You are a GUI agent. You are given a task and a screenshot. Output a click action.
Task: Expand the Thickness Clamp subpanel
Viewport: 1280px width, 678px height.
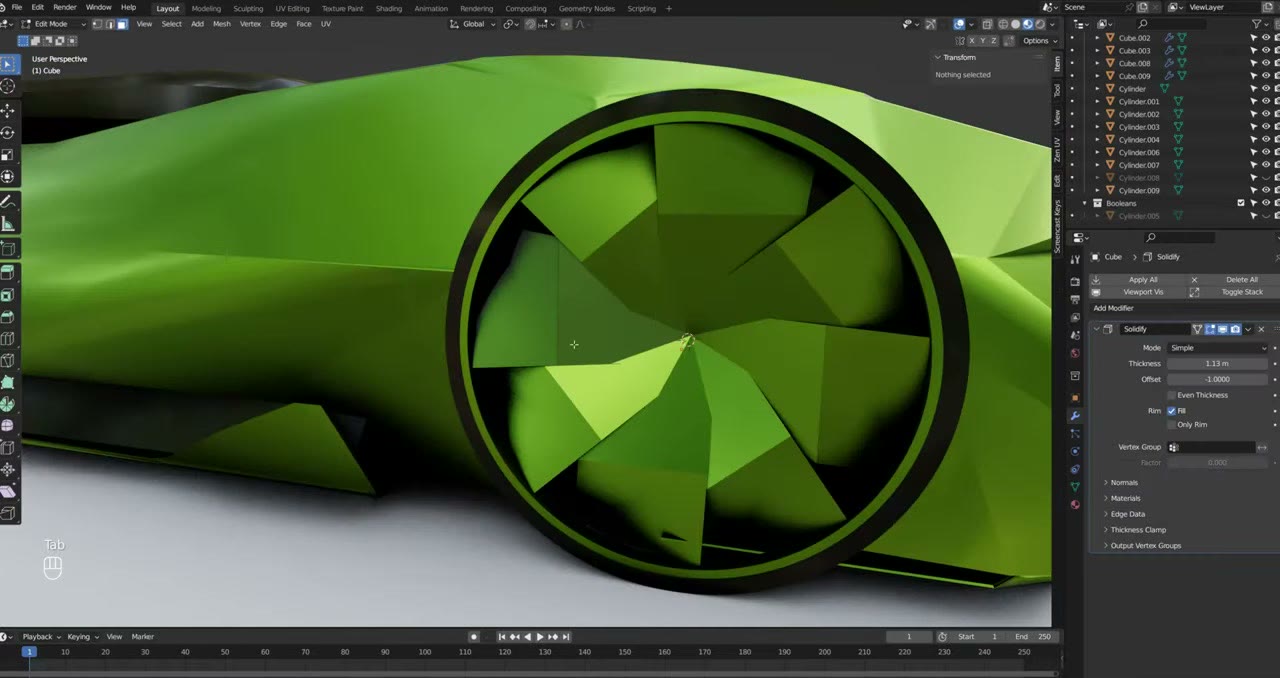click(x=1138, y=530)
